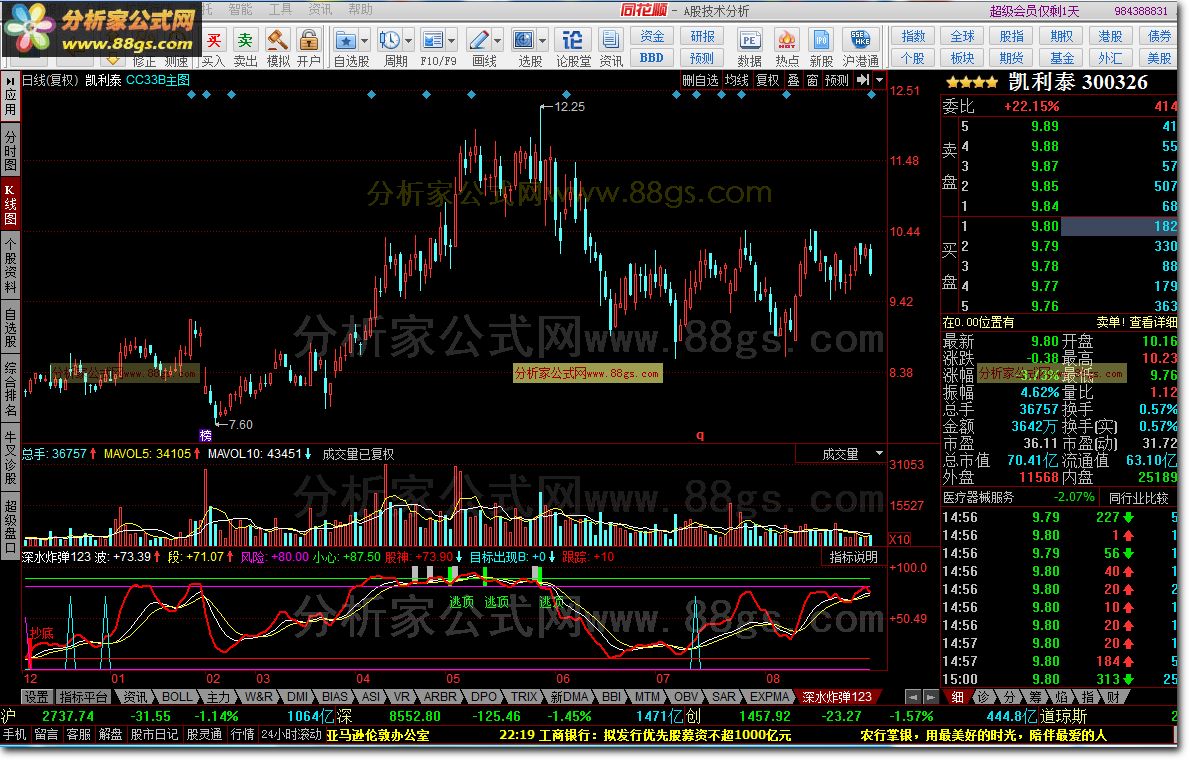Image resolution: width=1190 pixels, height=760 pixels.
Task: Open the 工具 menu
Action: (x=280, y=9)
